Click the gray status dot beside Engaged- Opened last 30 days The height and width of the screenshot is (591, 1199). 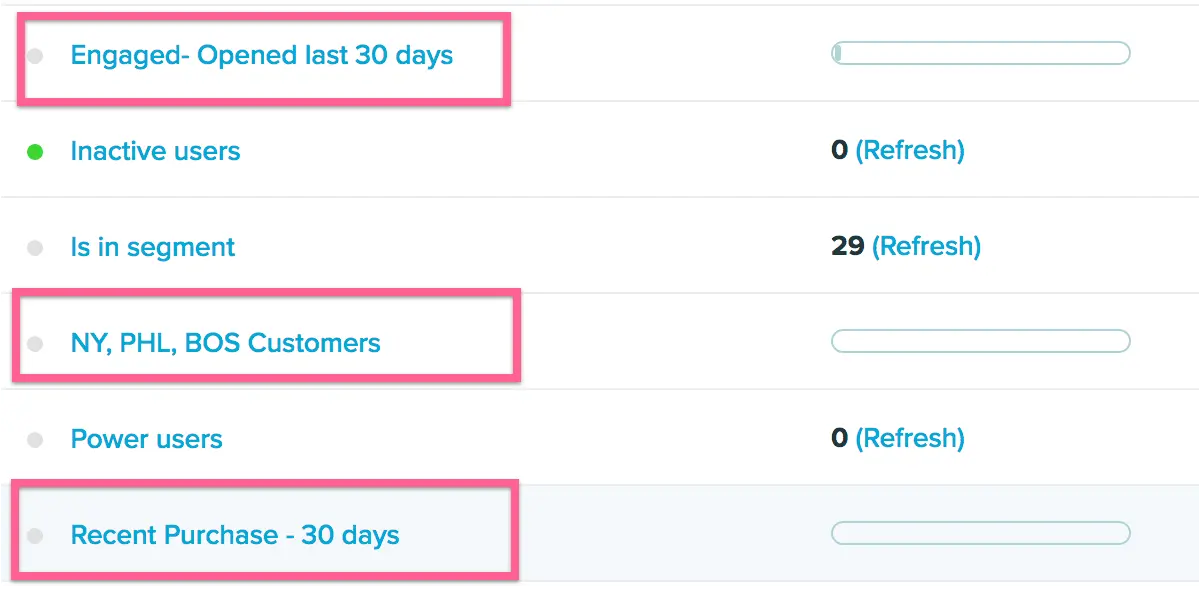35,56
